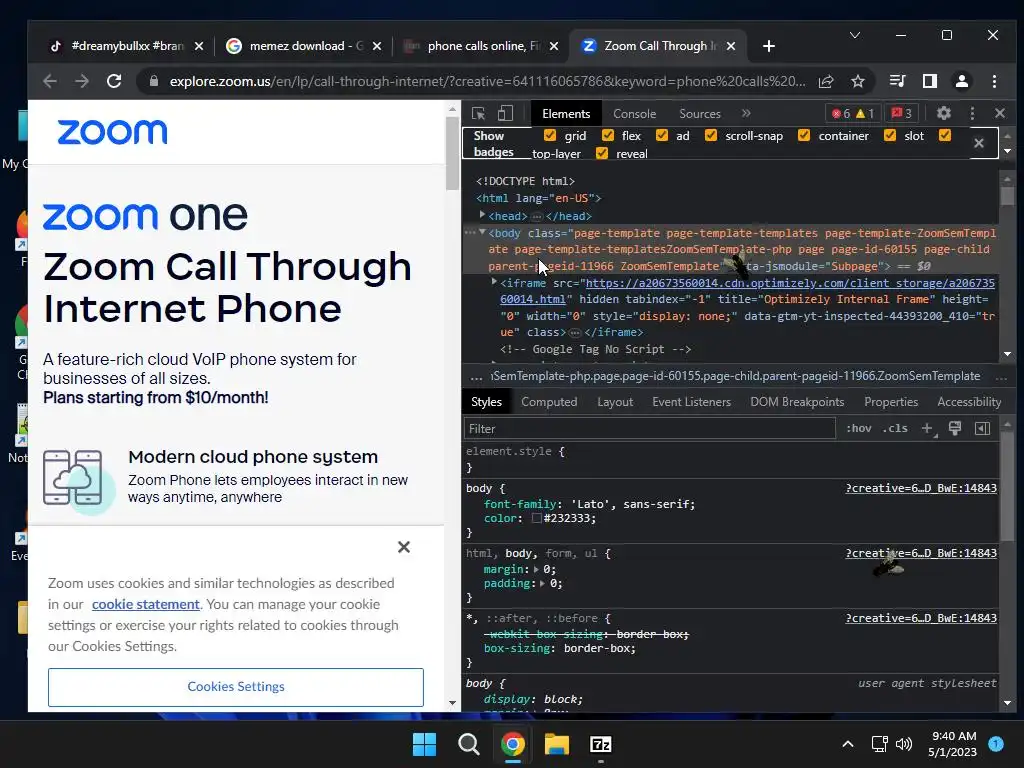Toggle the container badge checkbox
This screenshot has width=1024, height=768.
point(804,135)
